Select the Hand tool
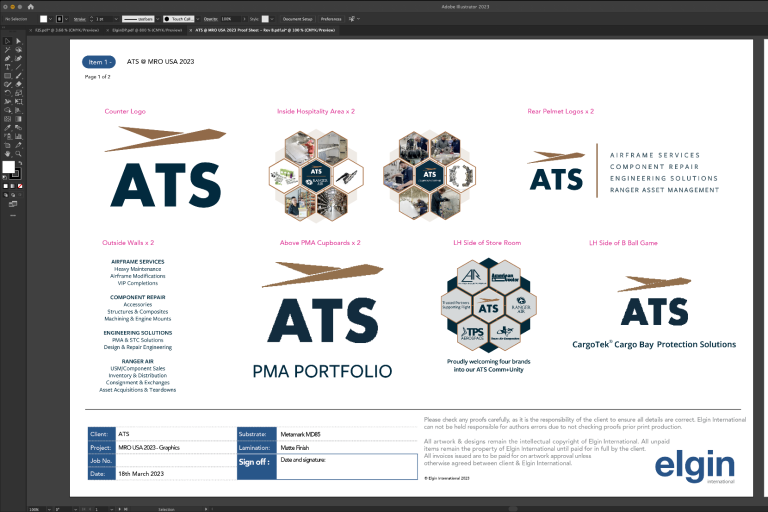Image resolution: width=768 pixels, height=512 pixels. click(x=7, y=153)
